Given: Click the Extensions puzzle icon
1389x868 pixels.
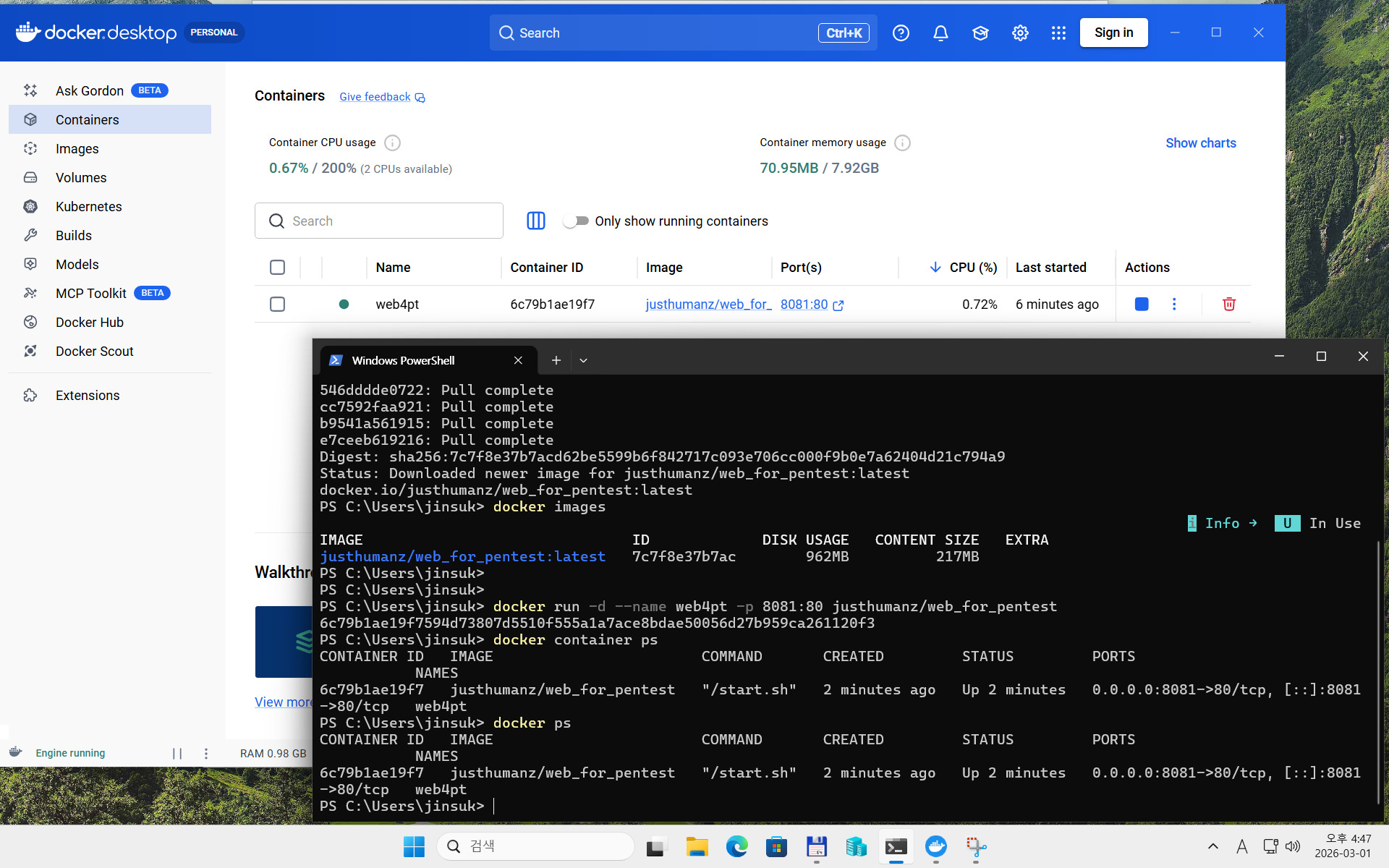Looking at the screenshot, I should [30, 395].
